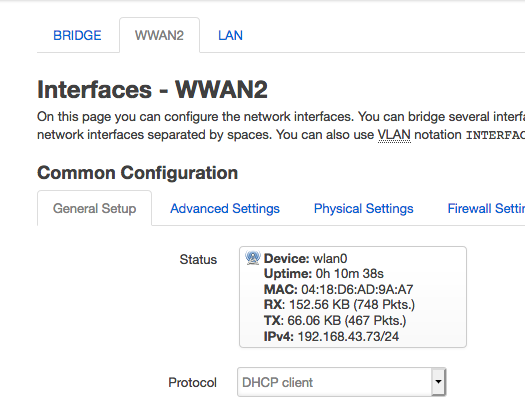Click the Protocol field label

(x=193, y=382)
